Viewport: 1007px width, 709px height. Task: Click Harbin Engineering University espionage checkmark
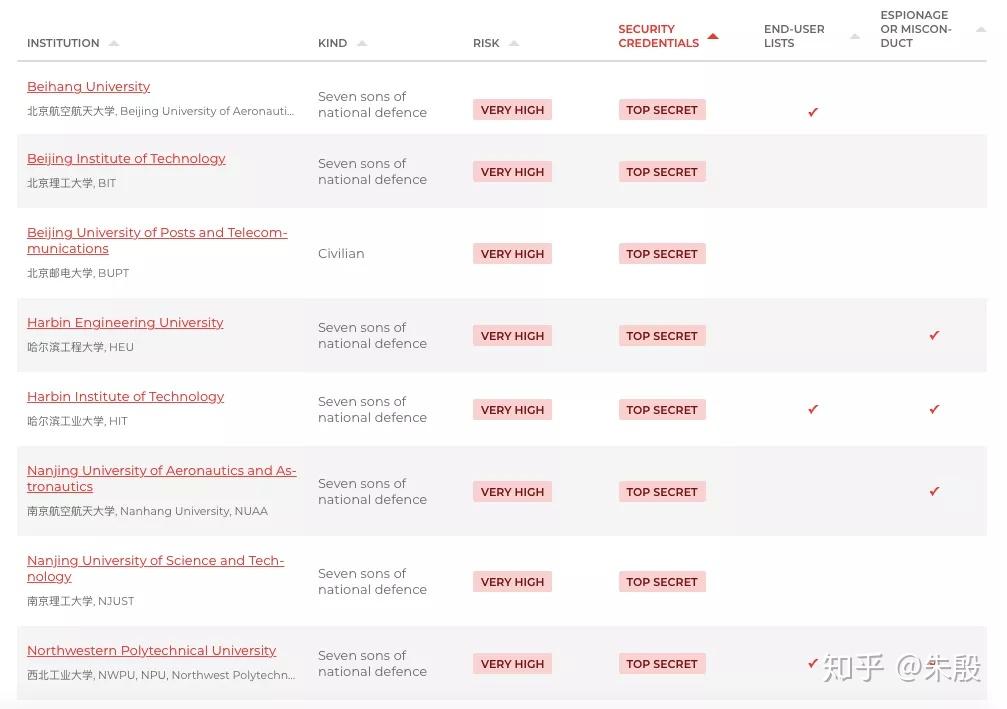pyautogui.click(x=934, y=335)
